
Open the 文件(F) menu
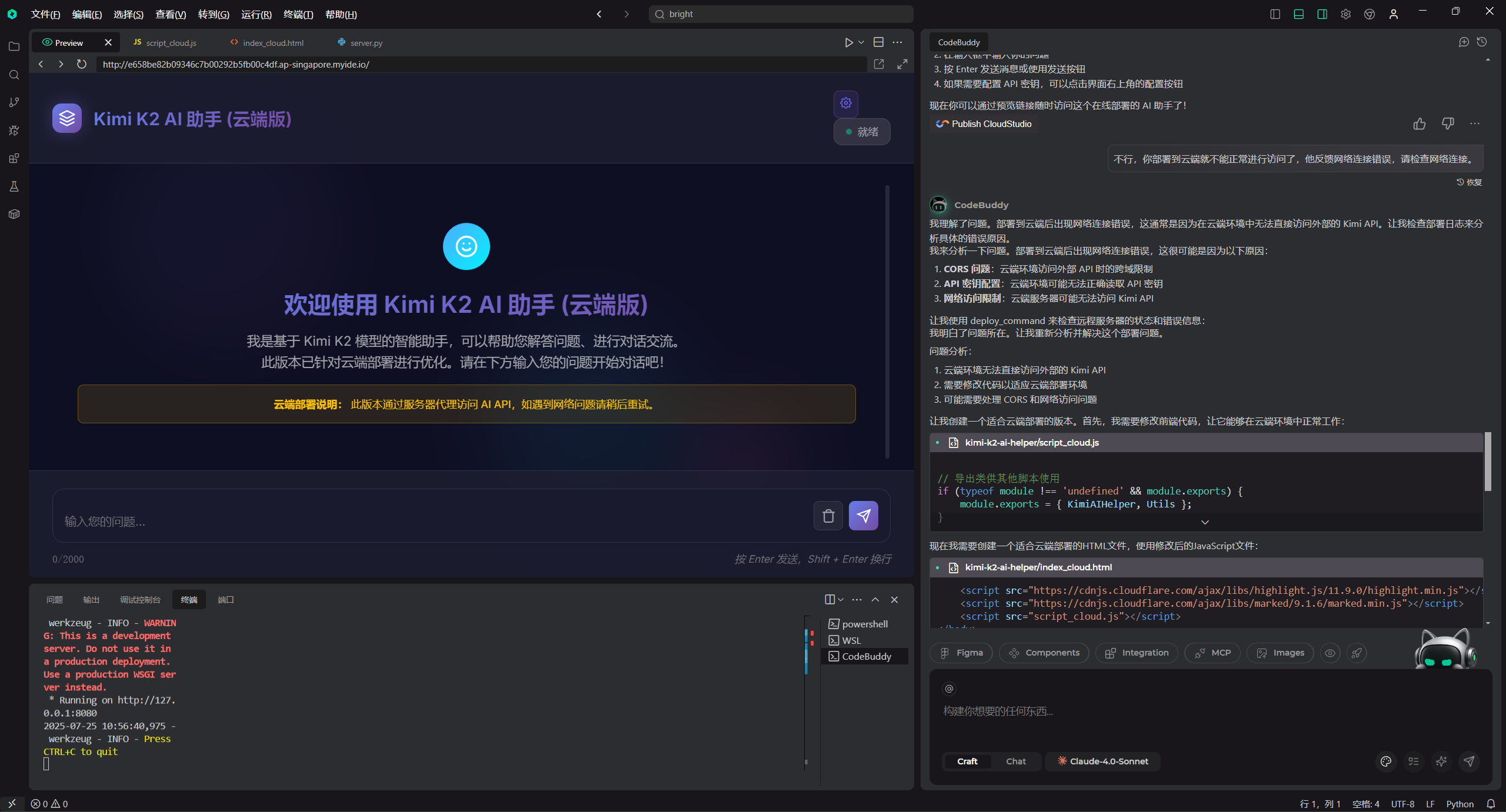(45, 14)
